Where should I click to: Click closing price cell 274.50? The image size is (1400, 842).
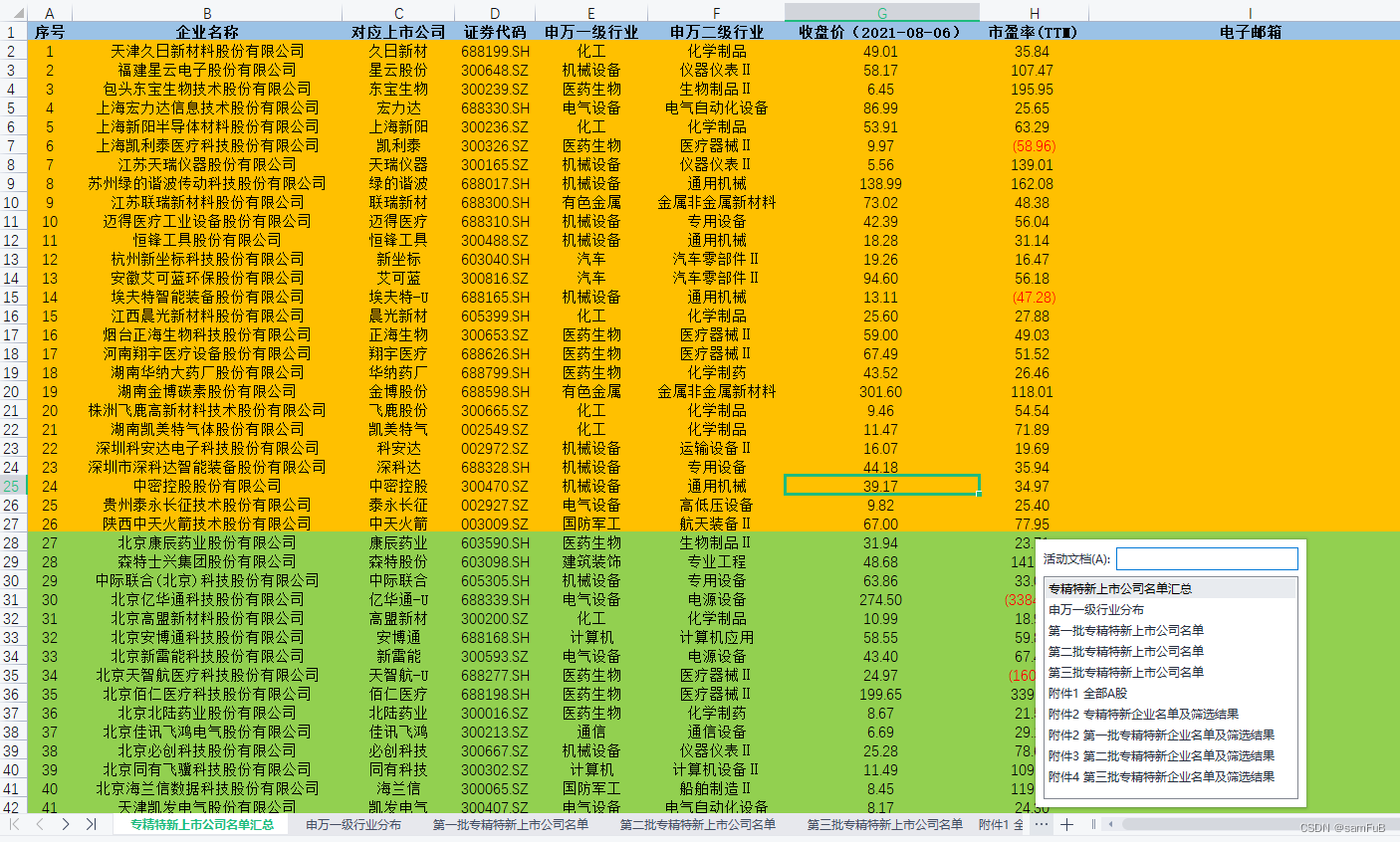click(x=882, y=599)
